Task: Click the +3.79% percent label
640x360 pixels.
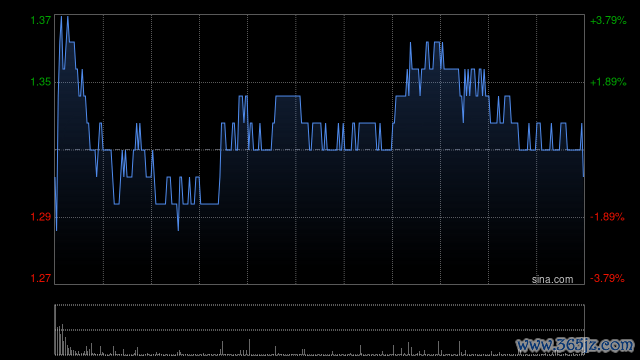Action: [608, 20]
